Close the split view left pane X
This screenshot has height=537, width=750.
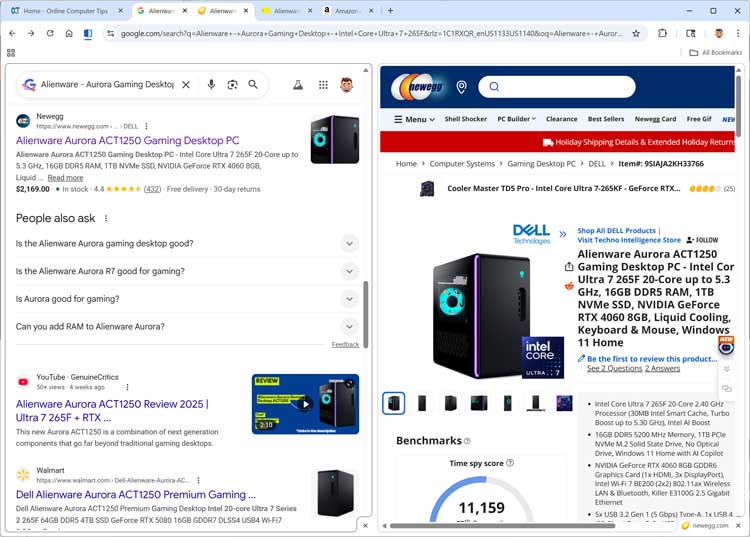point(365,526)
